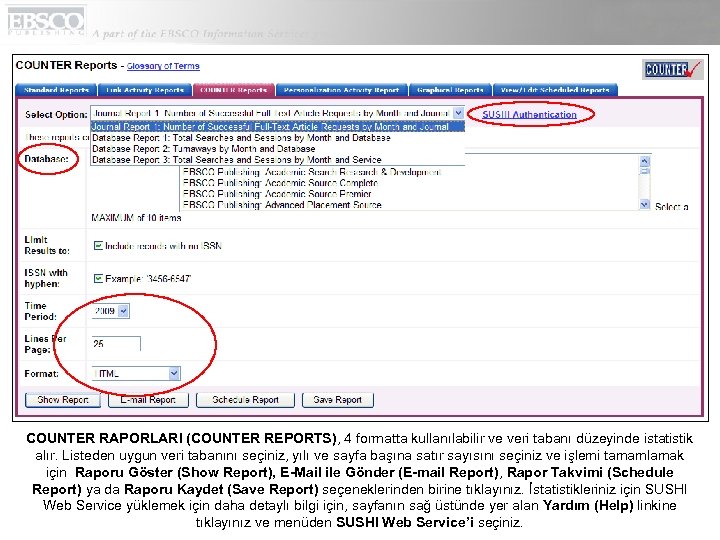The width and height of the screenshot is (720, 540).
Task: Open View/Edit Scheduled Reports tab
Action: (x=555, y=90)
